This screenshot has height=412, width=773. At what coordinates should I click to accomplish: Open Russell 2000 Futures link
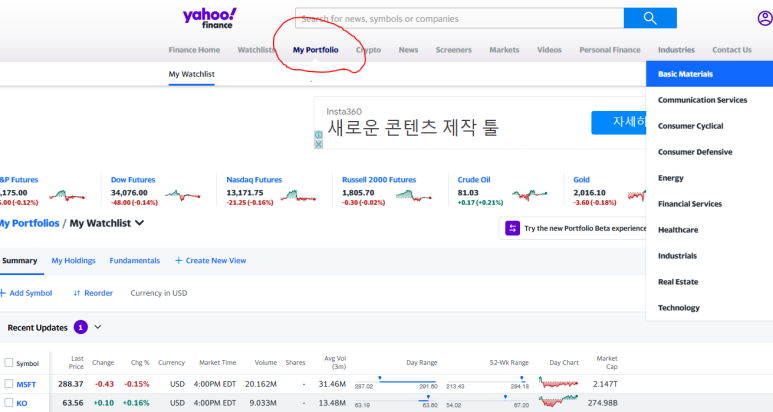click(x=379, y=180)
